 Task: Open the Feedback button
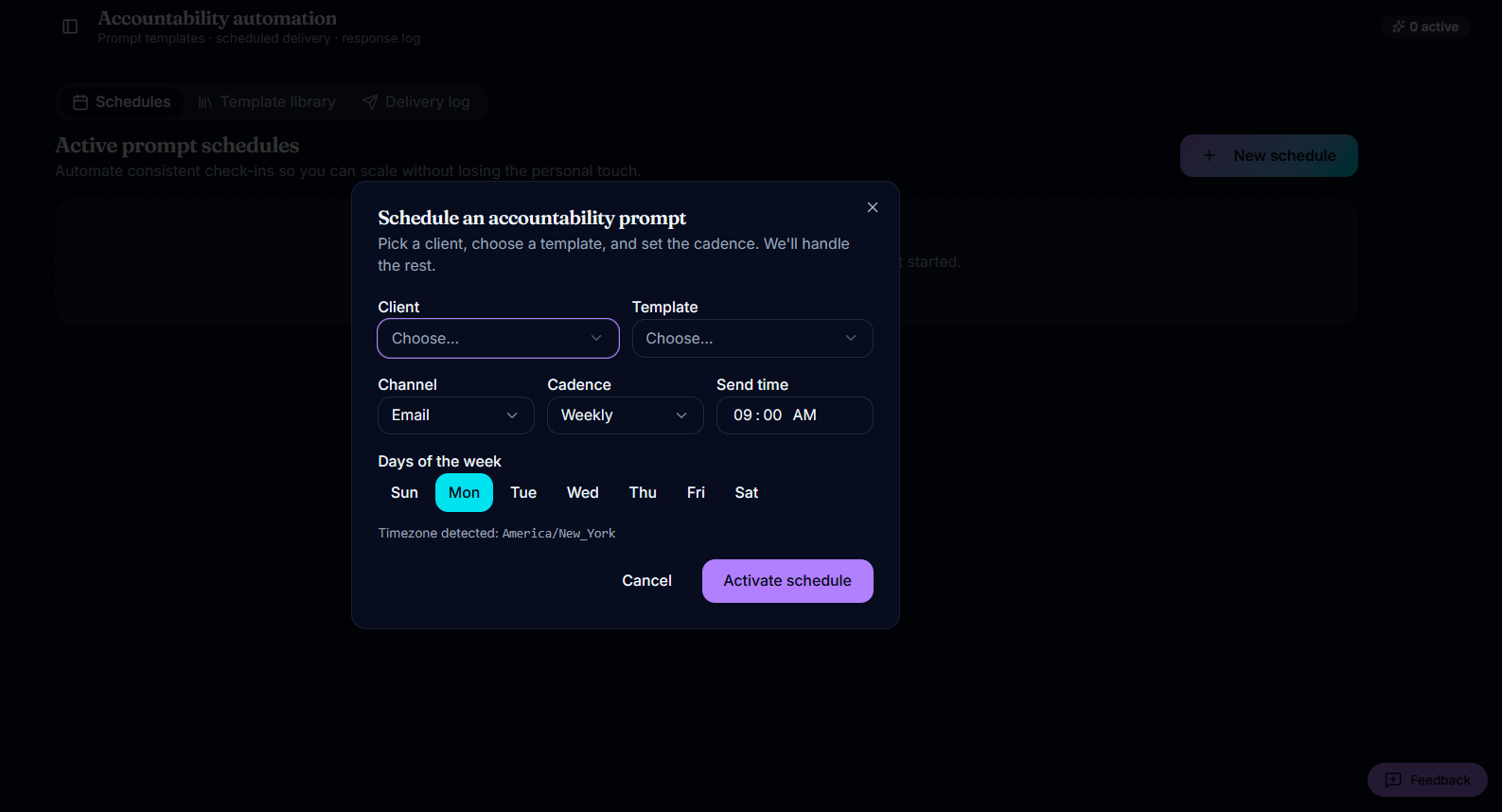(x=1427, y=780)
